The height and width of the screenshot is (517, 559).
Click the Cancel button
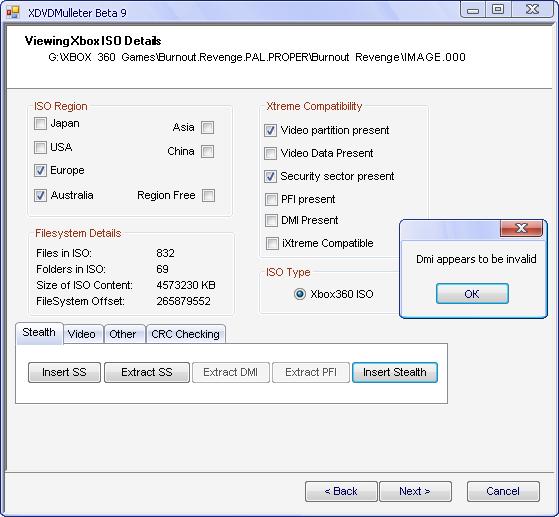point(503,491)
